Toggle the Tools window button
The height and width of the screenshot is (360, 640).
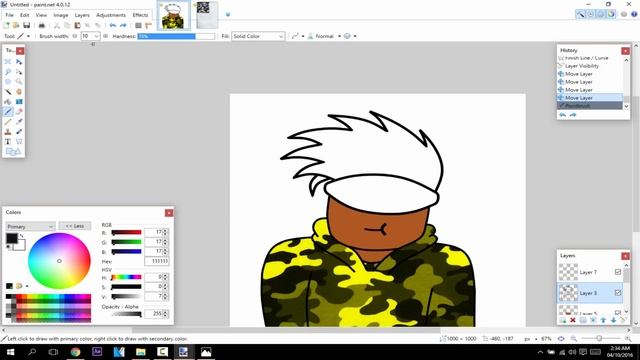coord(580,14)
